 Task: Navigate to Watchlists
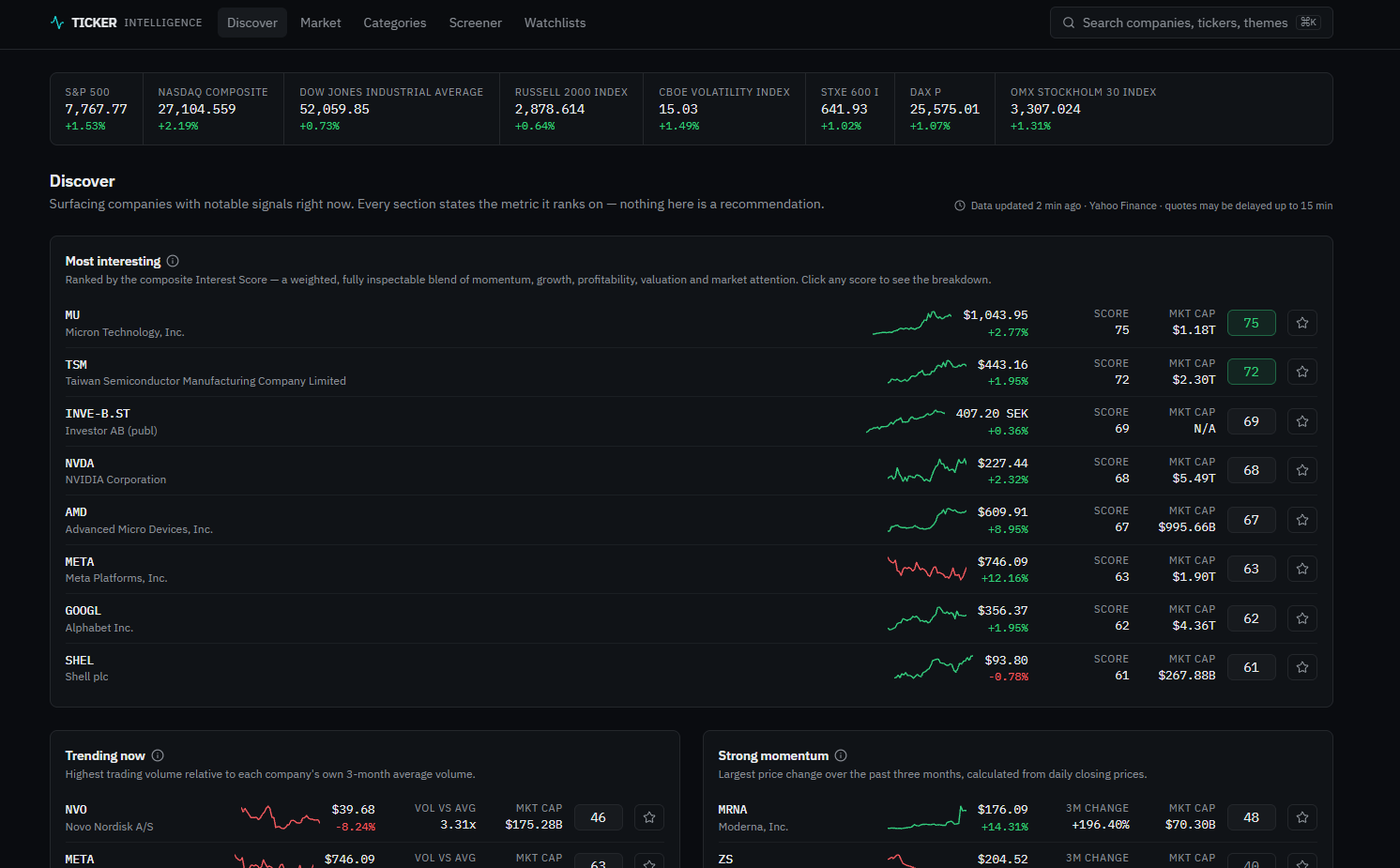(555, 23)
